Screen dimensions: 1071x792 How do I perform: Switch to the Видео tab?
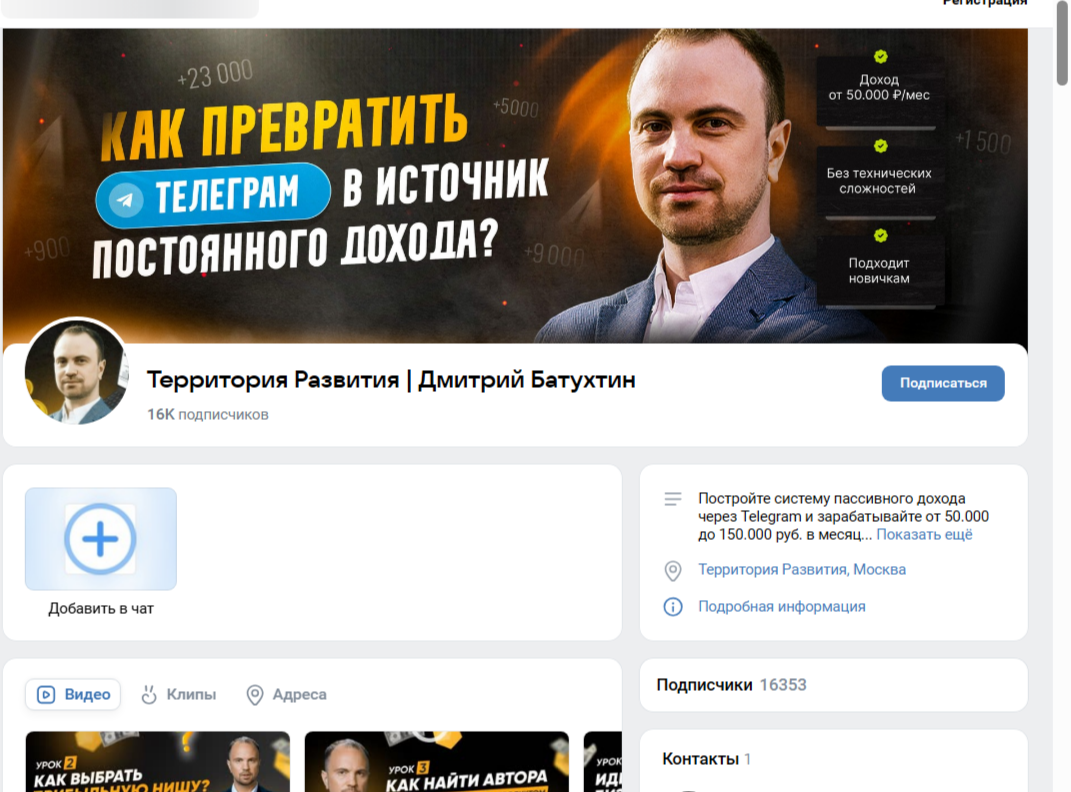tap(73, 694)
